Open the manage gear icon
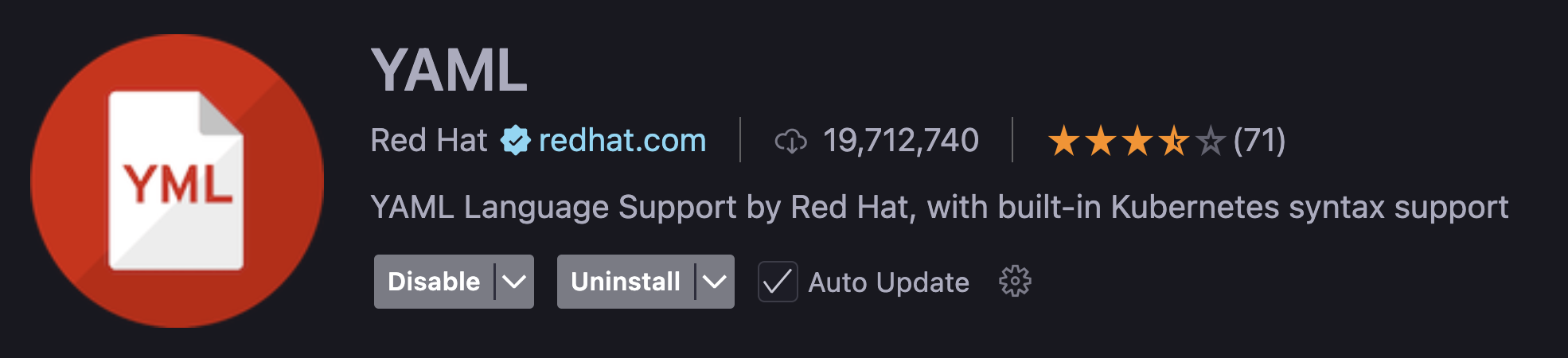This screenshot has width=1568, height=358. (x=1015, y=282)
